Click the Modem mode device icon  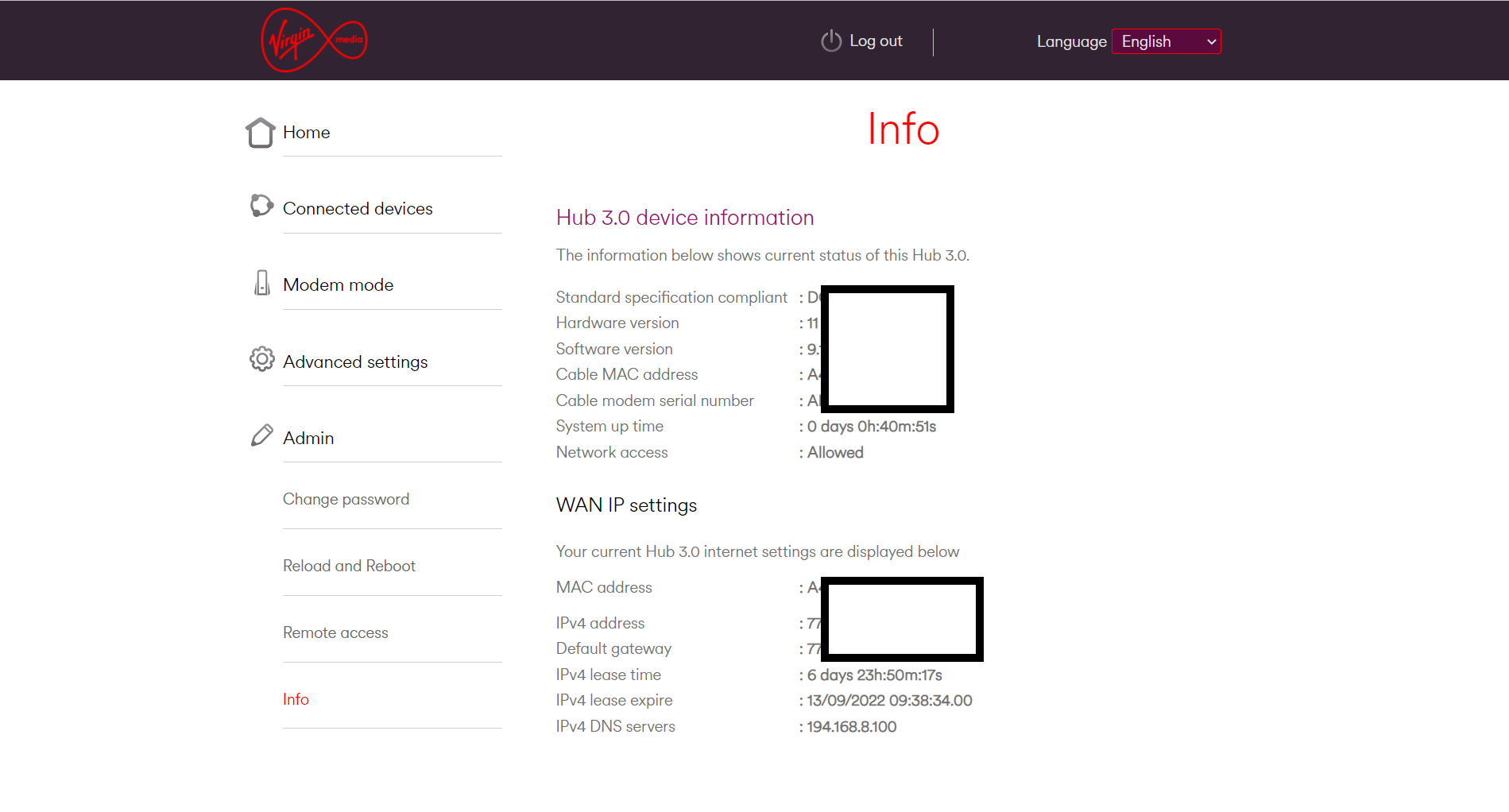pyautogui.click(x=261, y=283)
